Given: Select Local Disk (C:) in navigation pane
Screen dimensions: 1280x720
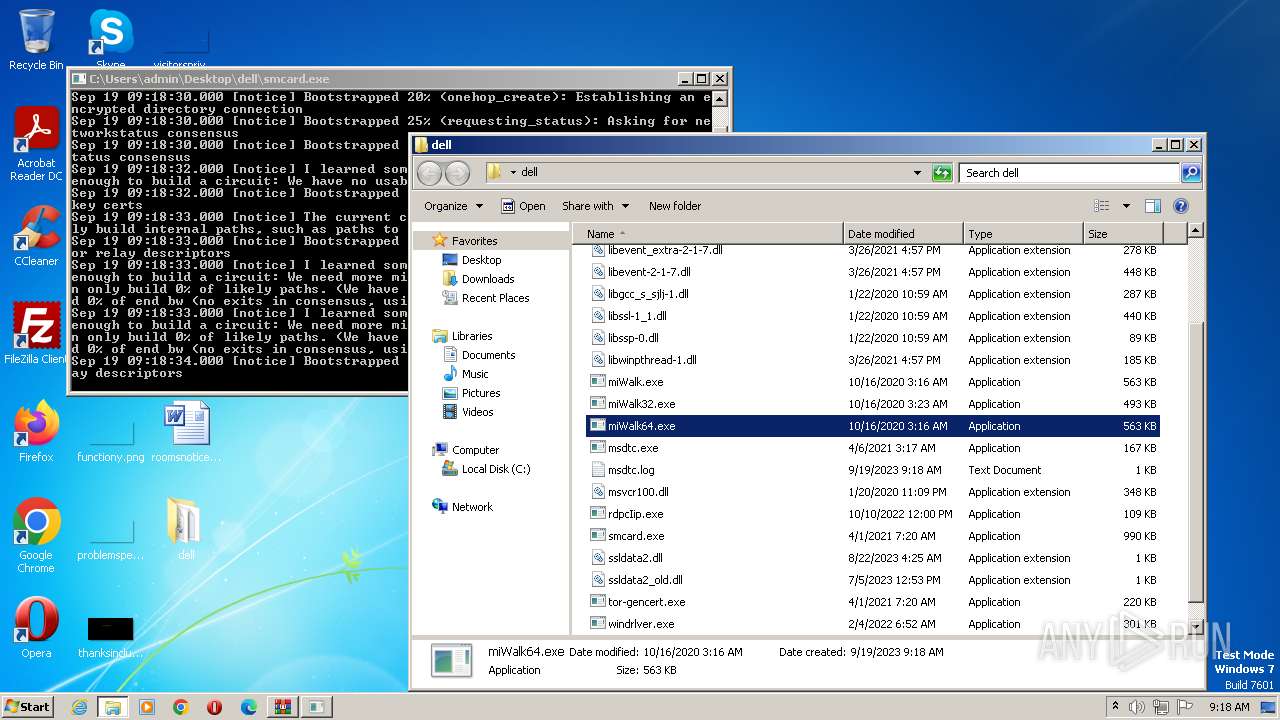Looking at the screenshot, I should (x=496, y=469).
